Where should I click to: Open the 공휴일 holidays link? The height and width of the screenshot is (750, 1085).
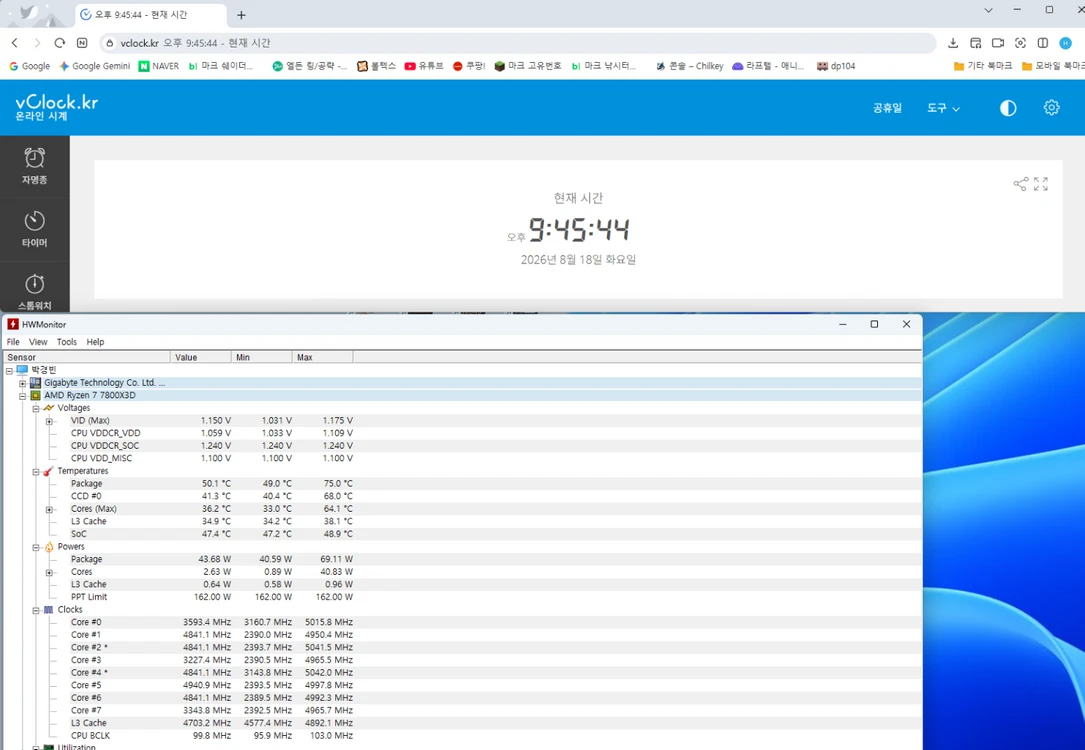(887, 108)
